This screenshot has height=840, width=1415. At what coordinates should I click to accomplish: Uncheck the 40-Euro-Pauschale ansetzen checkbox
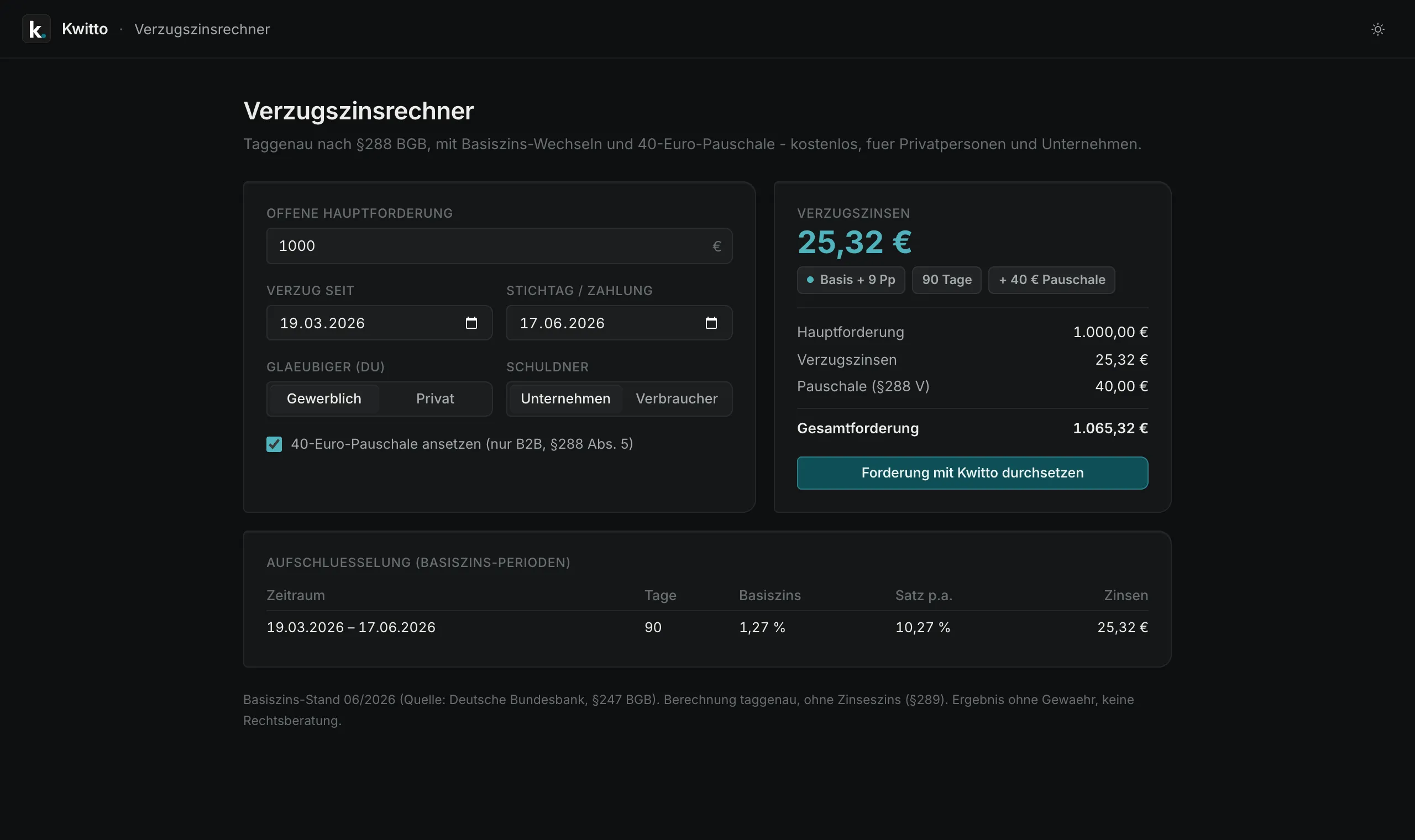tap(274, 444)
